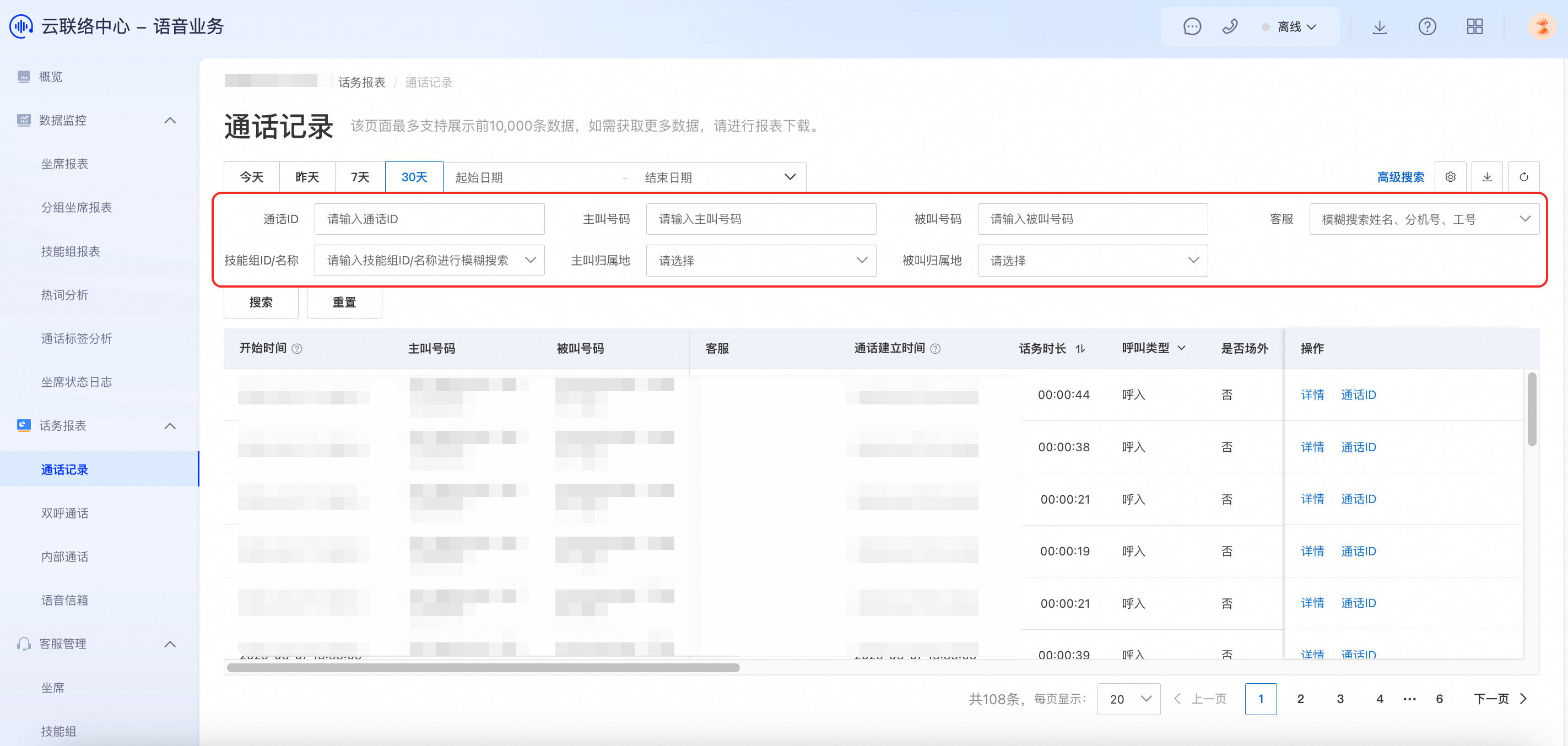
Task: Click the 数据监控 chart icon
Action: tap(24, 120)
